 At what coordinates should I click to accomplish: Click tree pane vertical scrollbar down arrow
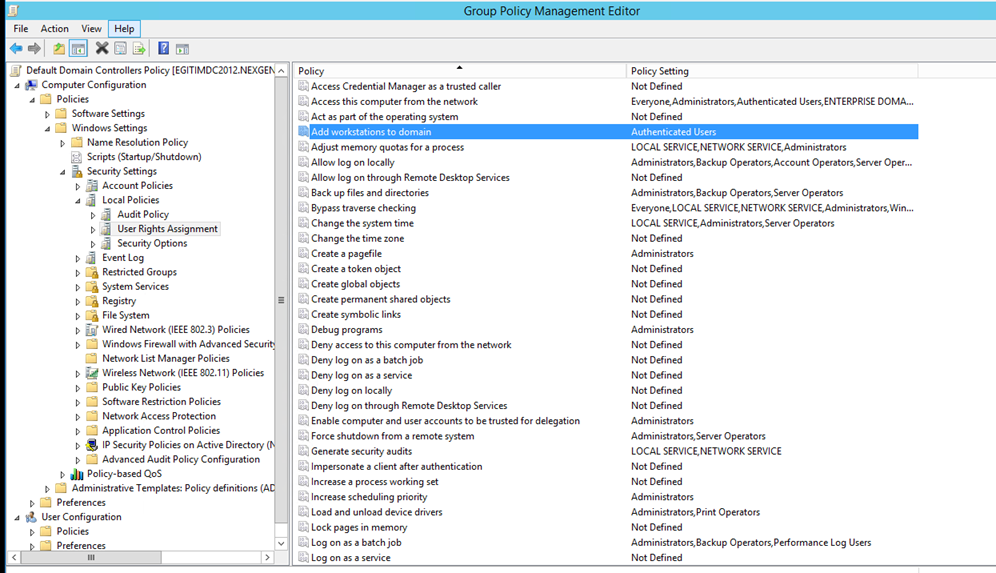pyautogui.click(x=281, y=544)
